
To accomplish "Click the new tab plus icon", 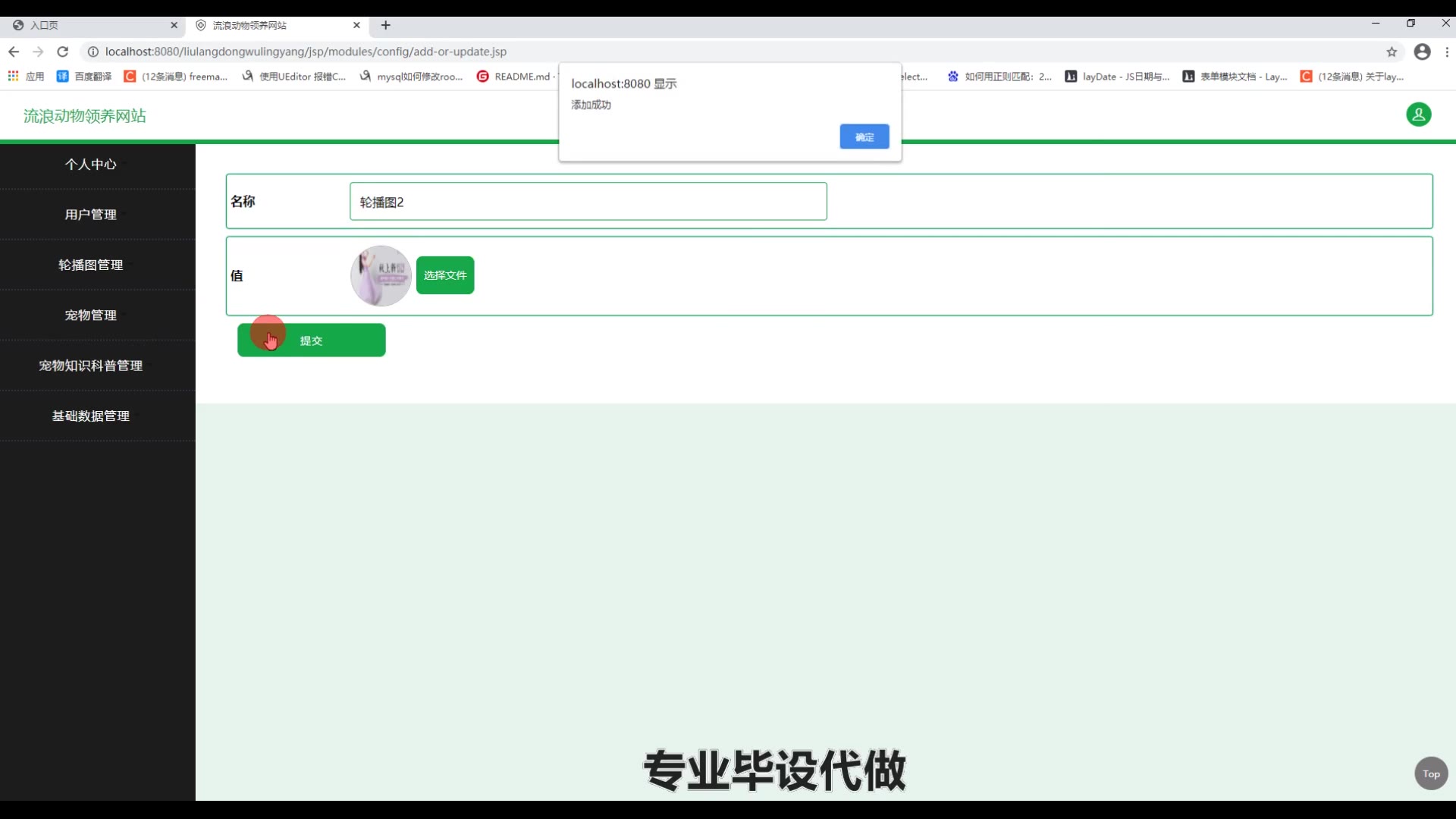I will click(x=385, y=25).
